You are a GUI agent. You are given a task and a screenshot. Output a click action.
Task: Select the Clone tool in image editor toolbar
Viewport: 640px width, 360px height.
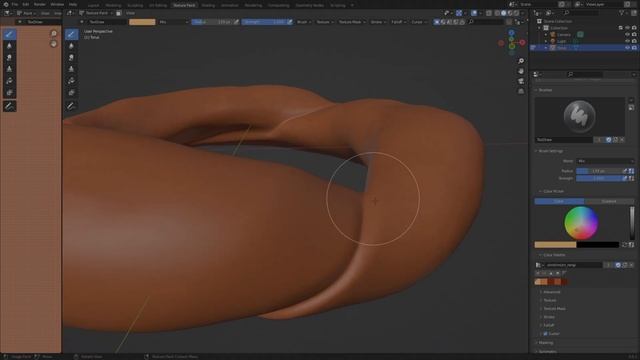click(9, 69)
